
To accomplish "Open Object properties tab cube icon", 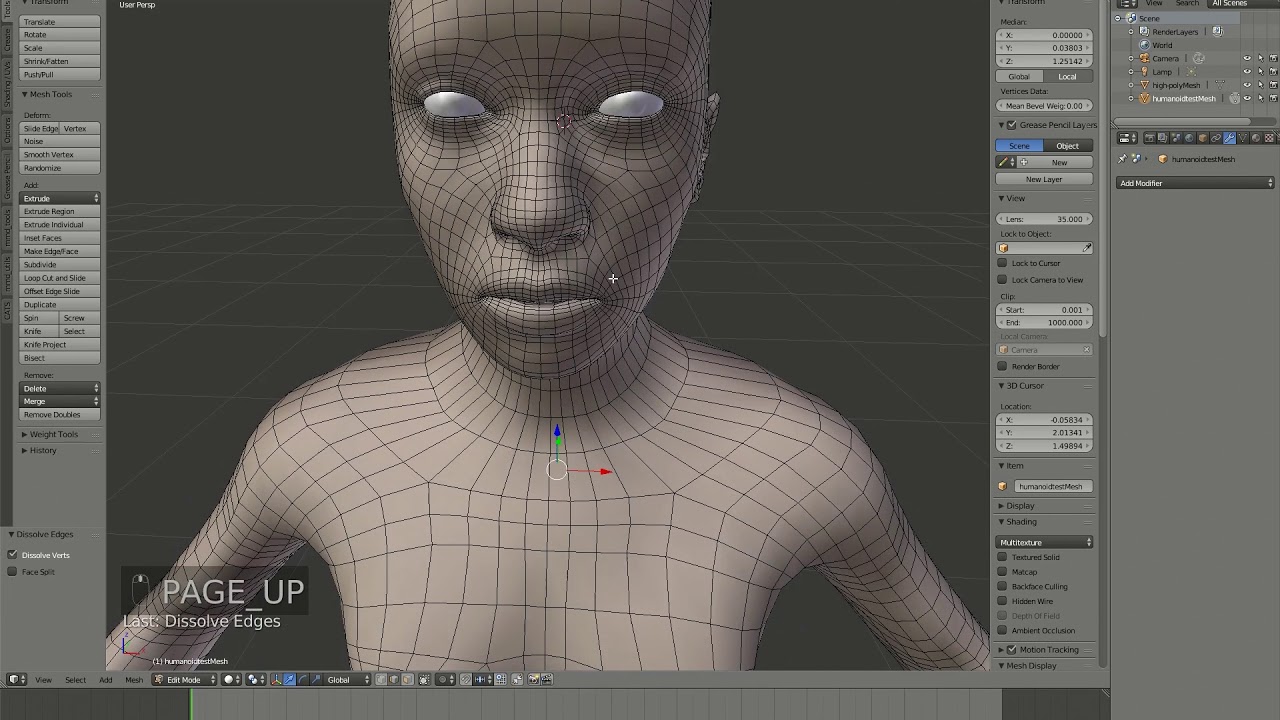I will (1203, 138).
